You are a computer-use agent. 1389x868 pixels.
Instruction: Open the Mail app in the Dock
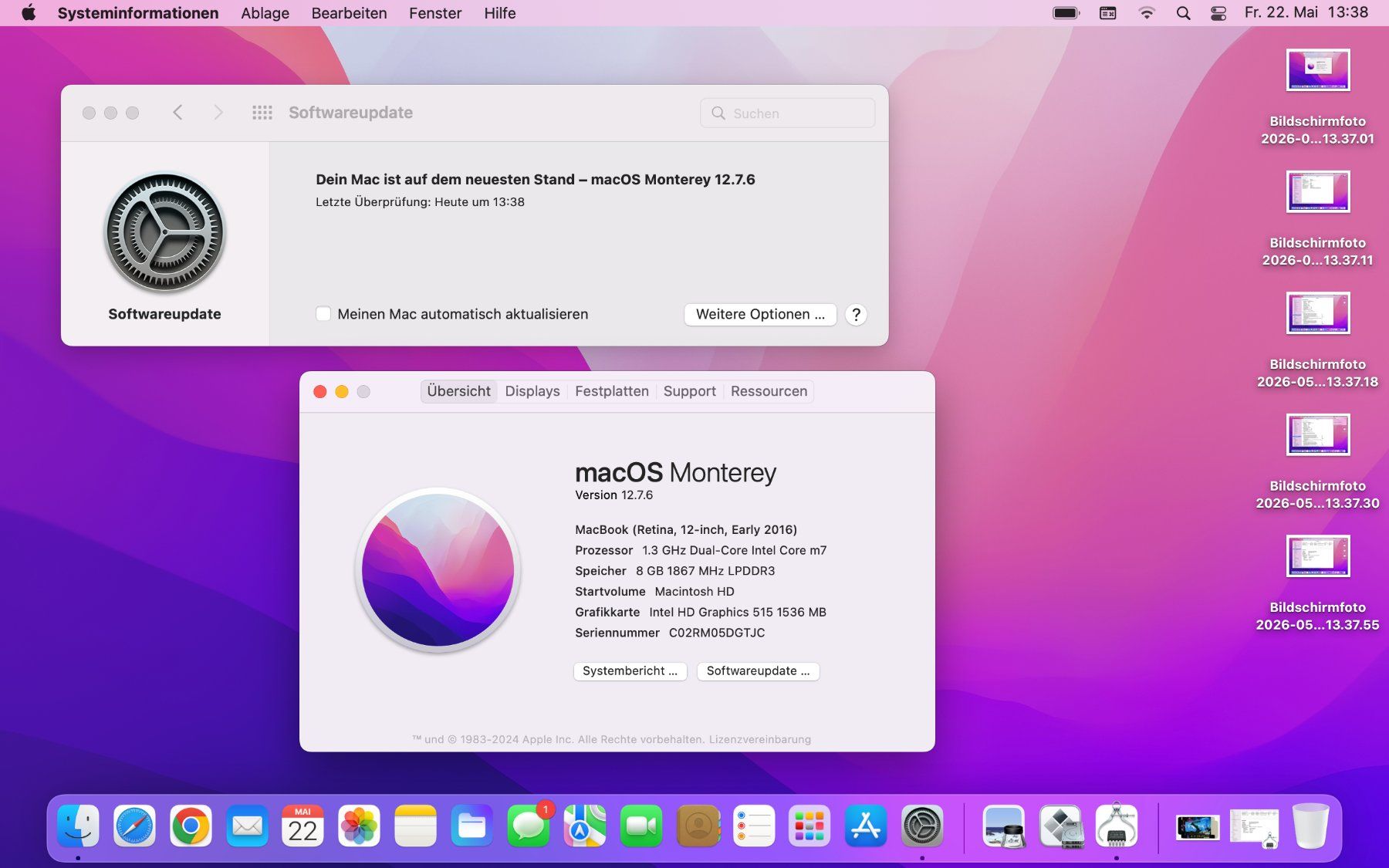click(247, 826)
